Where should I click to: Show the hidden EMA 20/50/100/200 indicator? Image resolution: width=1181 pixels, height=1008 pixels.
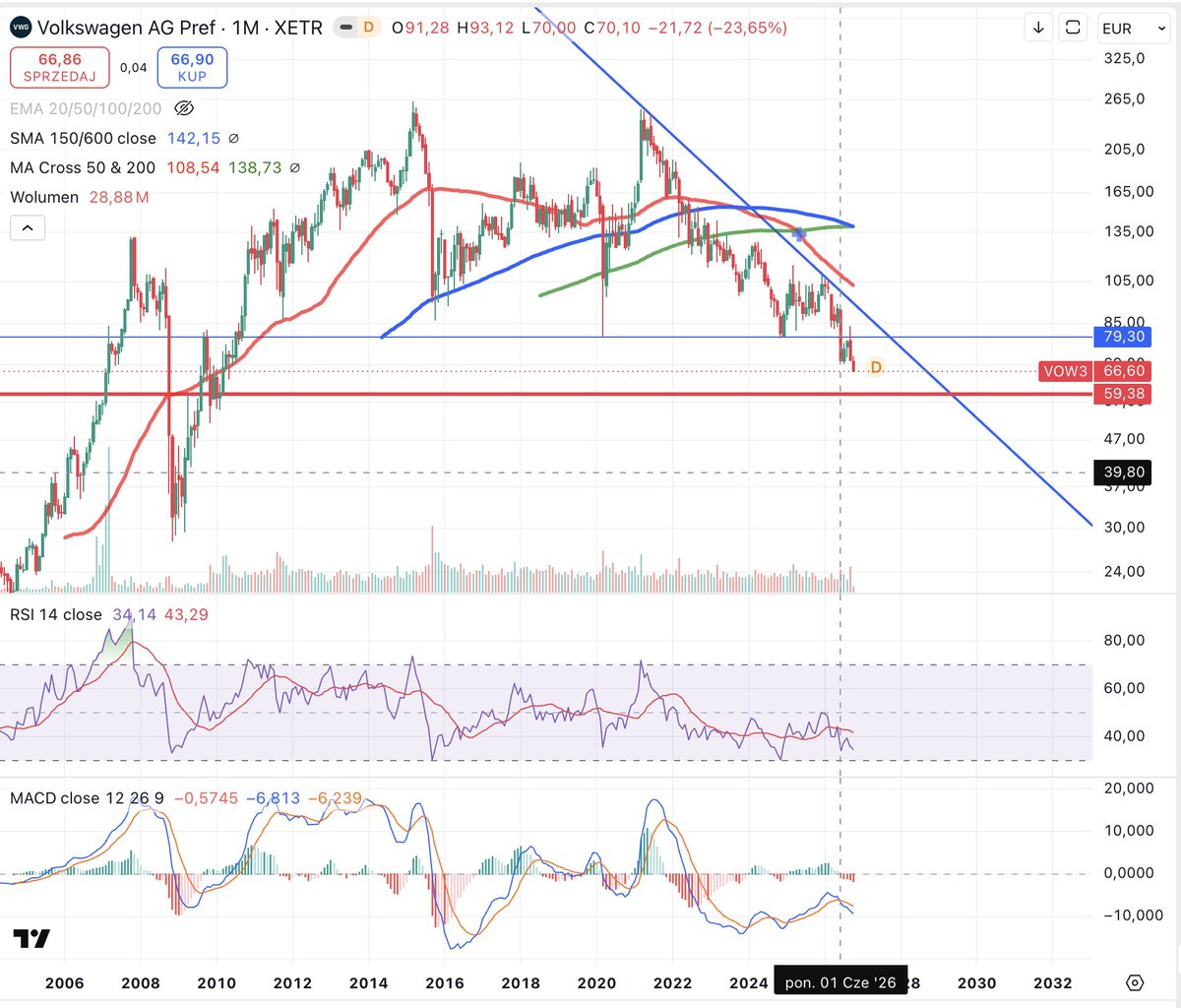(183, 108)
